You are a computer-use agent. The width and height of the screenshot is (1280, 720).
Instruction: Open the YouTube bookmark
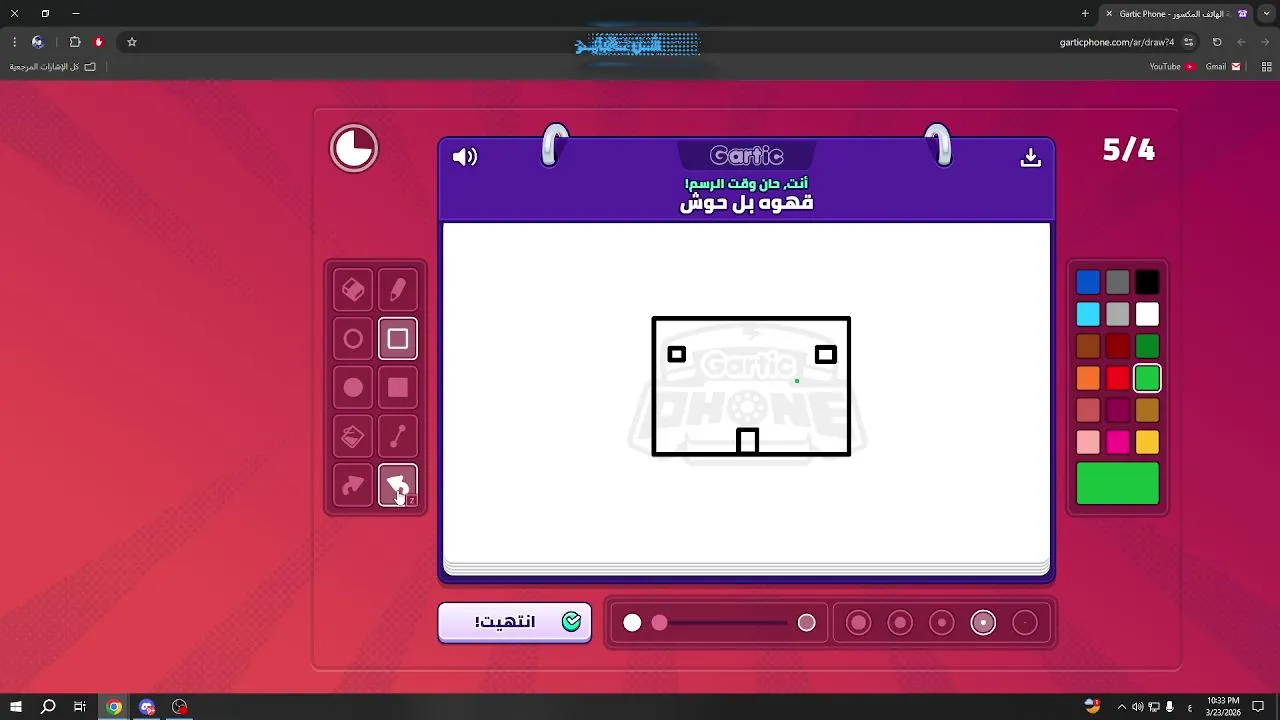1172,67
